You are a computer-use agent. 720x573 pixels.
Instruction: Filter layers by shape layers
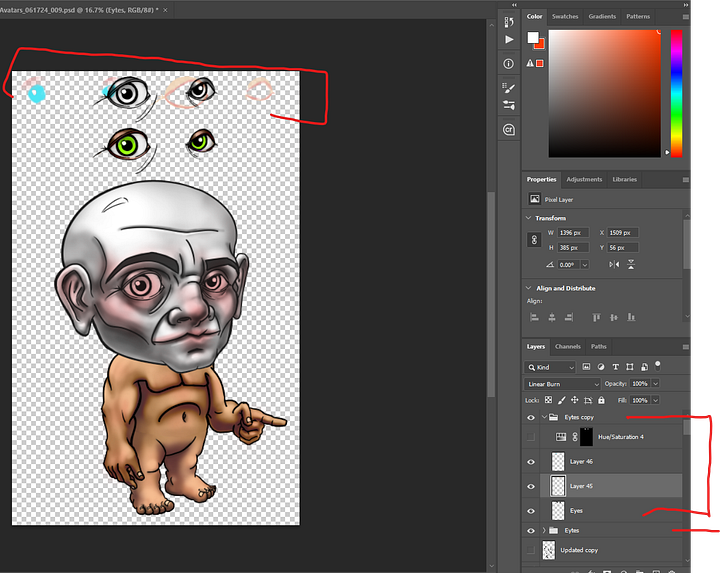(x=630, y=367)
